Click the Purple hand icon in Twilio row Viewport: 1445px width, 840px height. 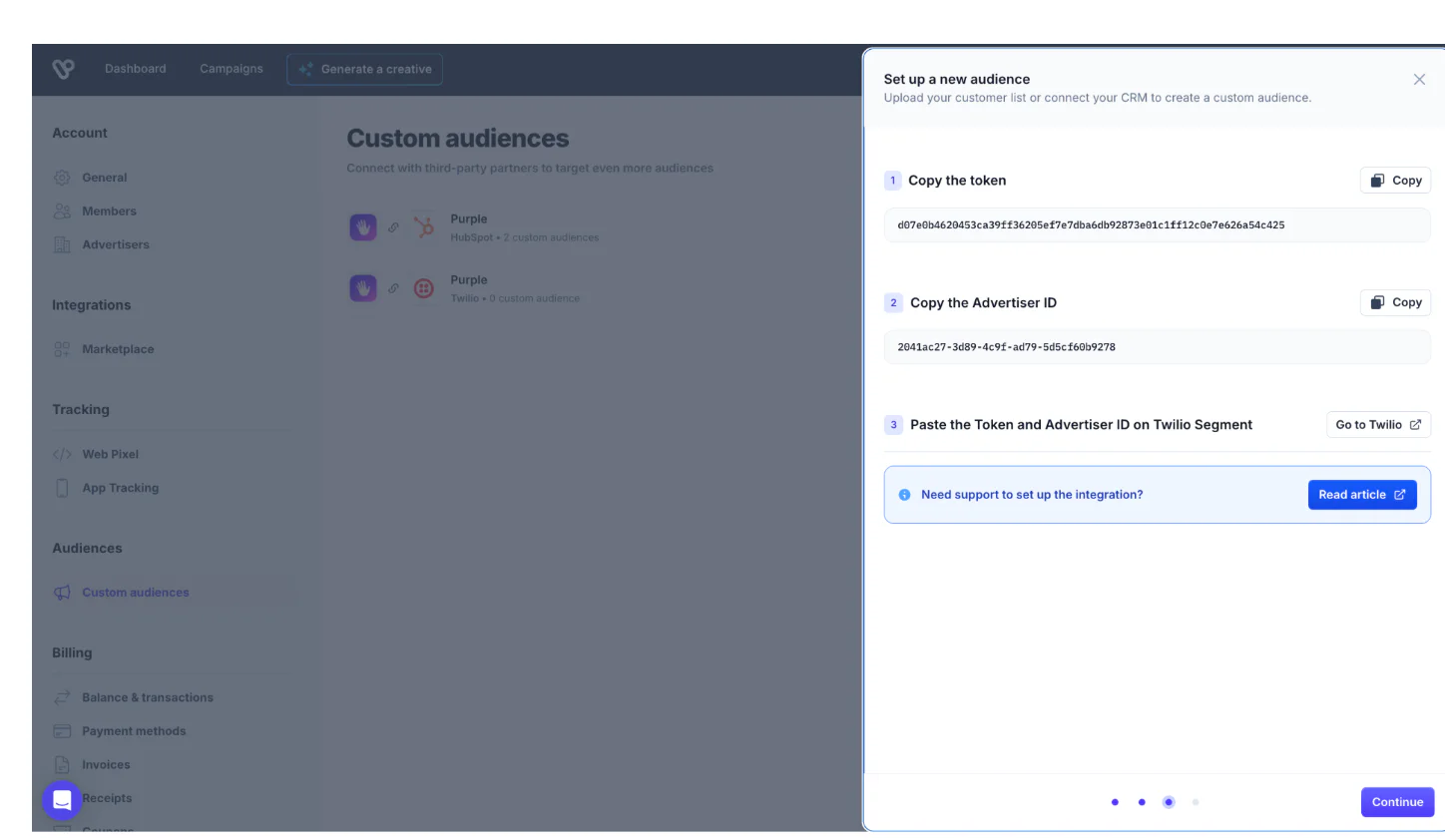tap(363, 288)
